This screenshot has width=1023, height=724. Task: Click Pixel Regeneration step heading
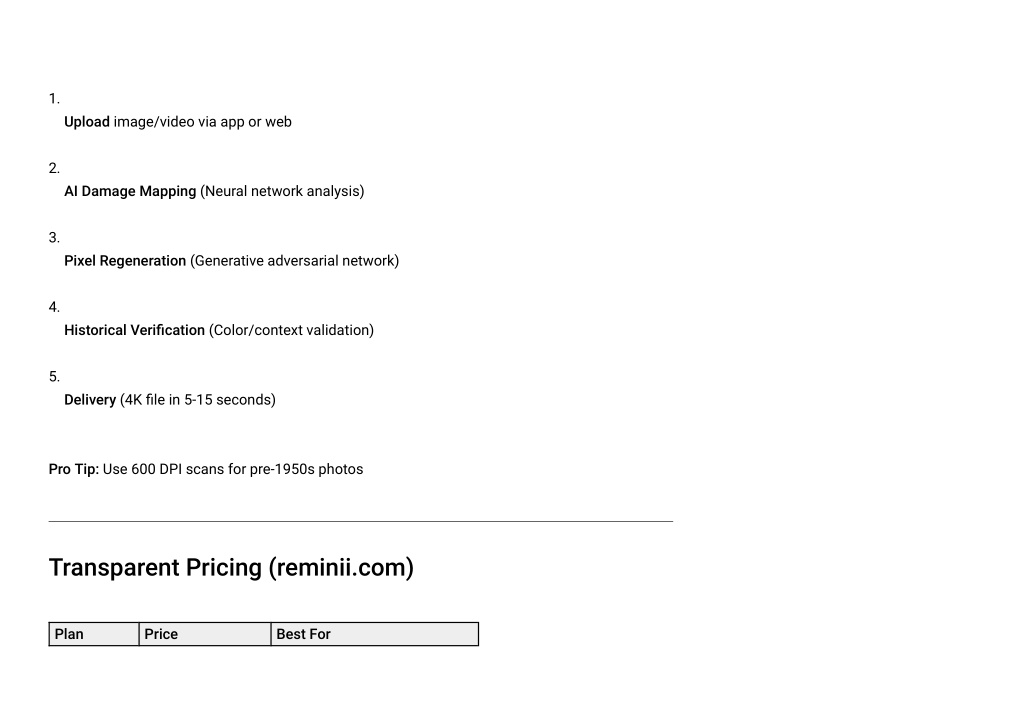tap(125, 261)
